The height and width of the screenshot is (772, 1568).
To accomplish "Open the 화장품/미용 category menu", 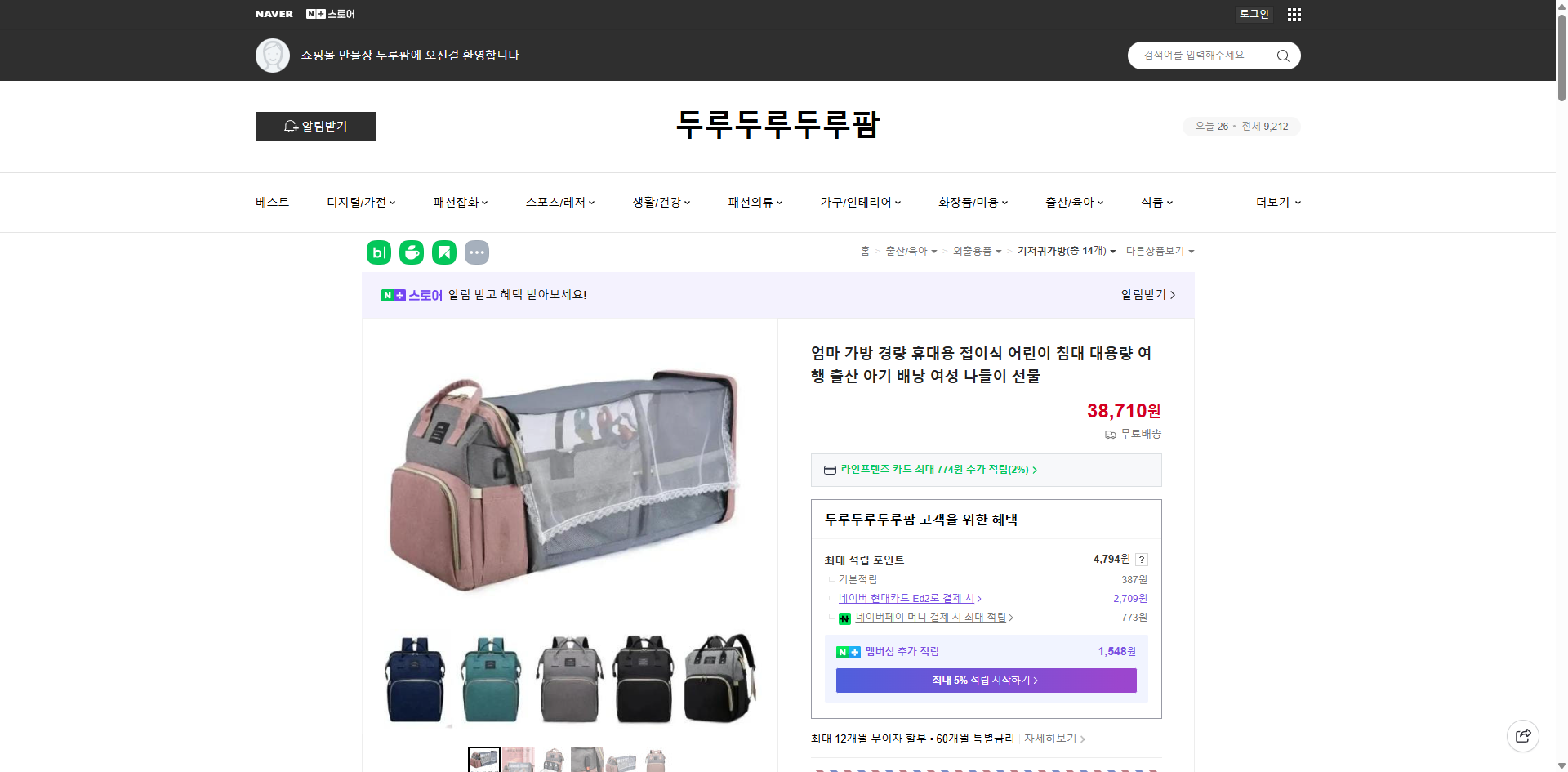I will [x=971, y=202].
